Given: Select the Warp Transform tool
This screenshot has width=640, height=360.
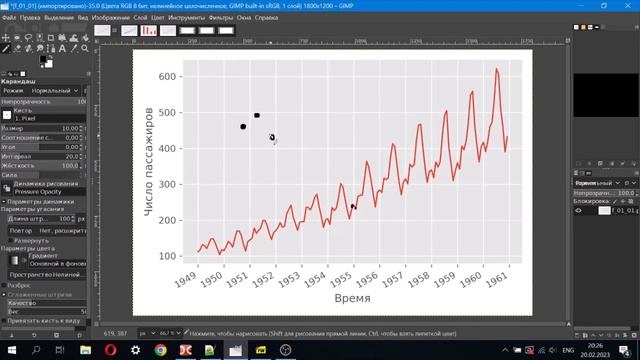Looking at the screenshot, I should pyautogui.click(x=73, y=38).
